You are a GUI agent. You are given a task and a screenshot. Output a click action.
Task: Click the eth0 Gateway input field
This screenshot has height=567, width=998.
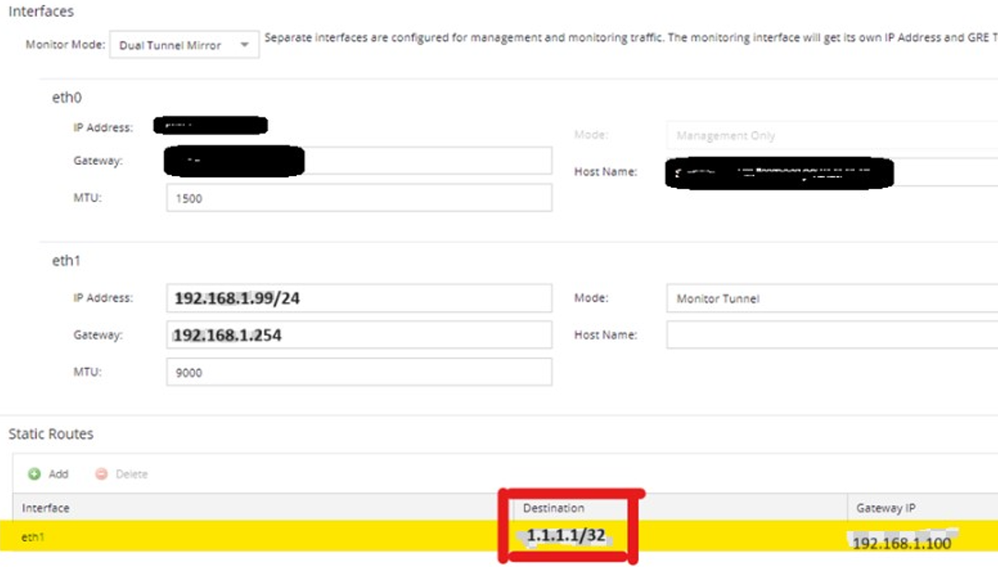click(x=359, y=161)
